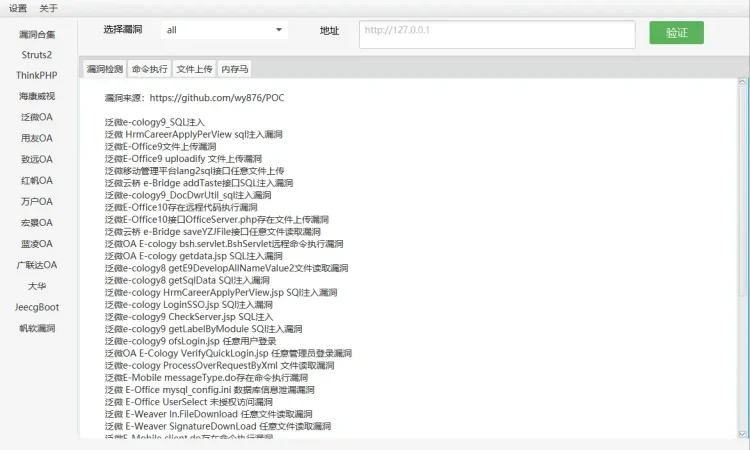Select 帆软漏洞 in the sidebar
The image size is (750, 450).
tap(37, 328)
